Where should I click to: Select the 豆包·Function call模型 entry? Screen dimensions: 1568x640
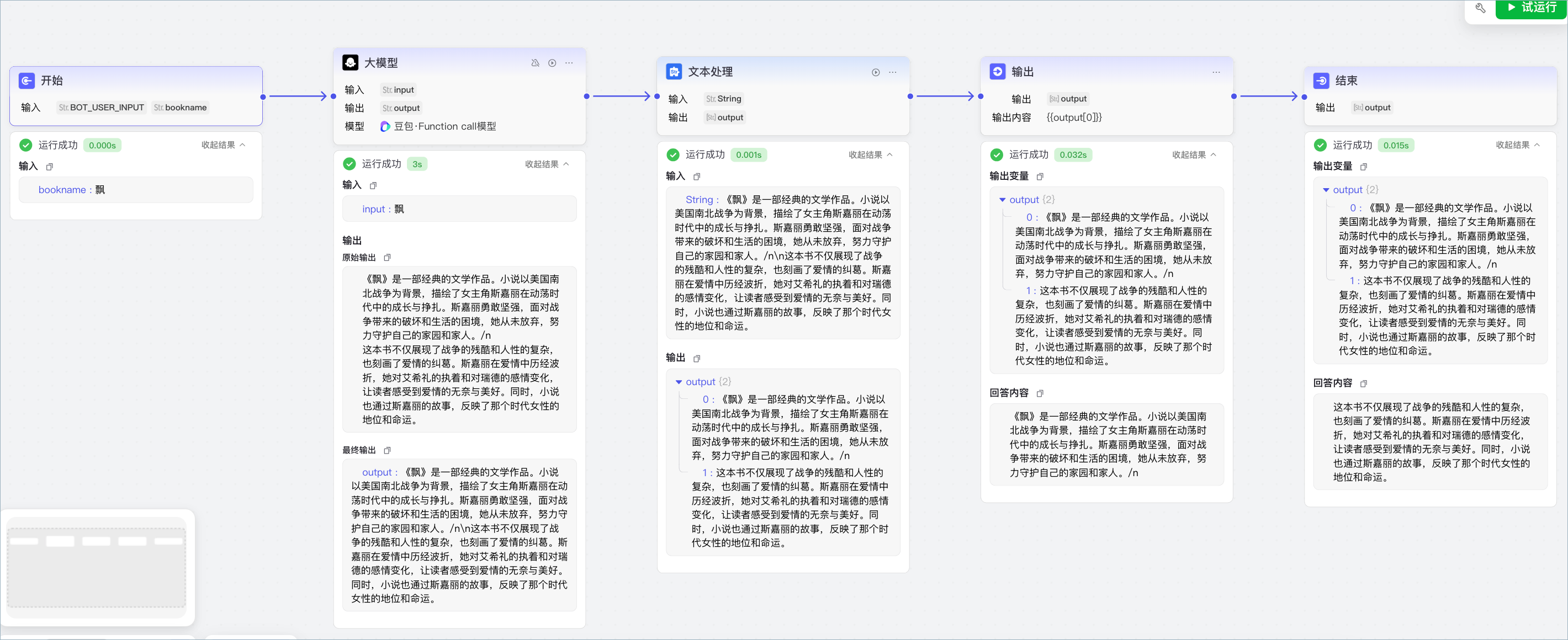point(438,126)
